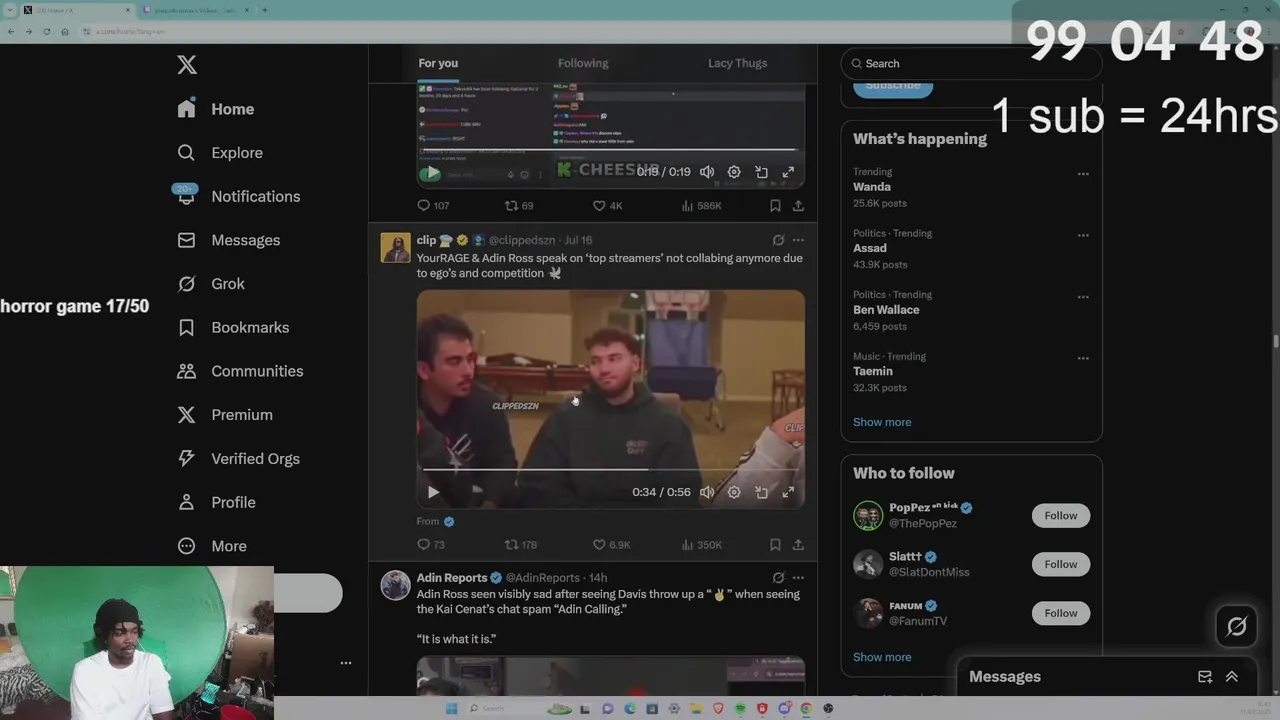The width and height of the screenshot is (1280, 720).
Task: Mute the top video at 0:19
Action: coord(707,172)
